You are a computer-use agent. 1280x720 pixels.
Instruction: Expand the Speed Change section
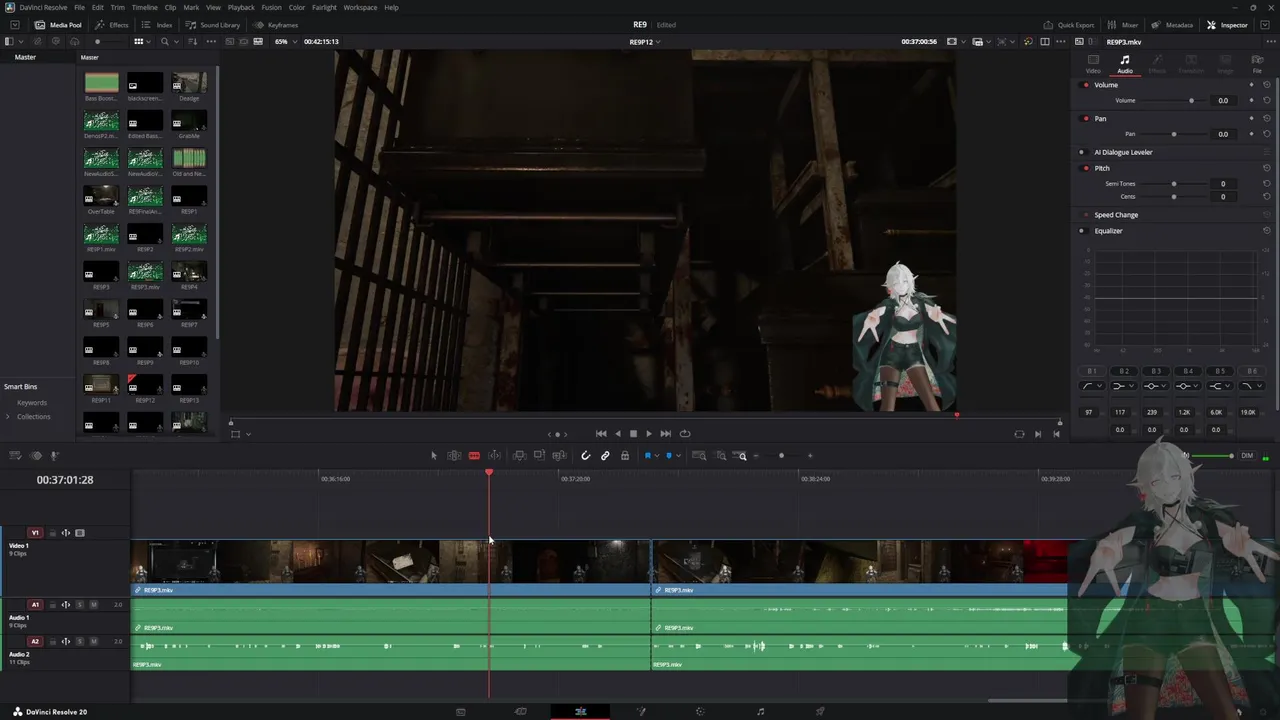1116,215
